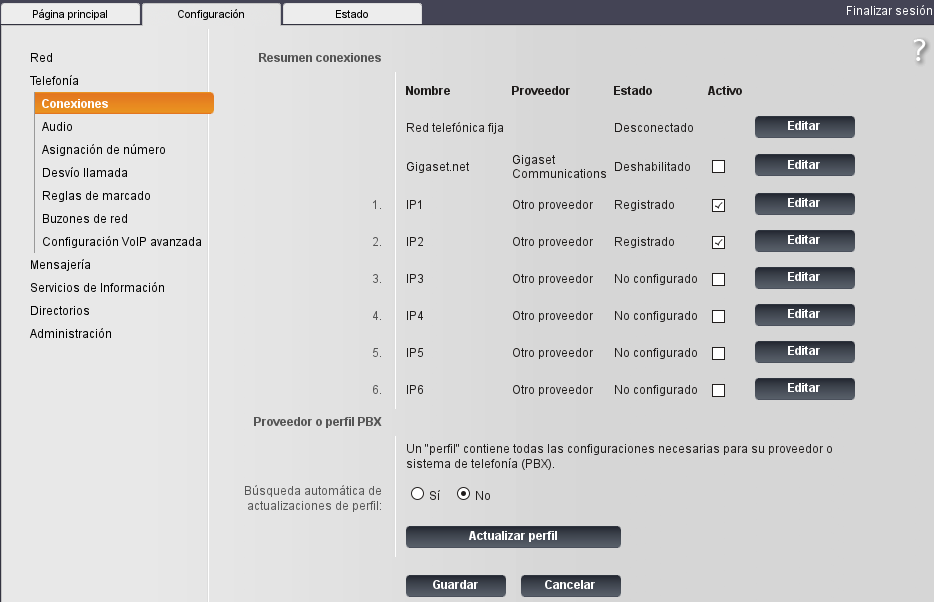
Task: Switch to the Estado tab
Action: pos(351,15)
